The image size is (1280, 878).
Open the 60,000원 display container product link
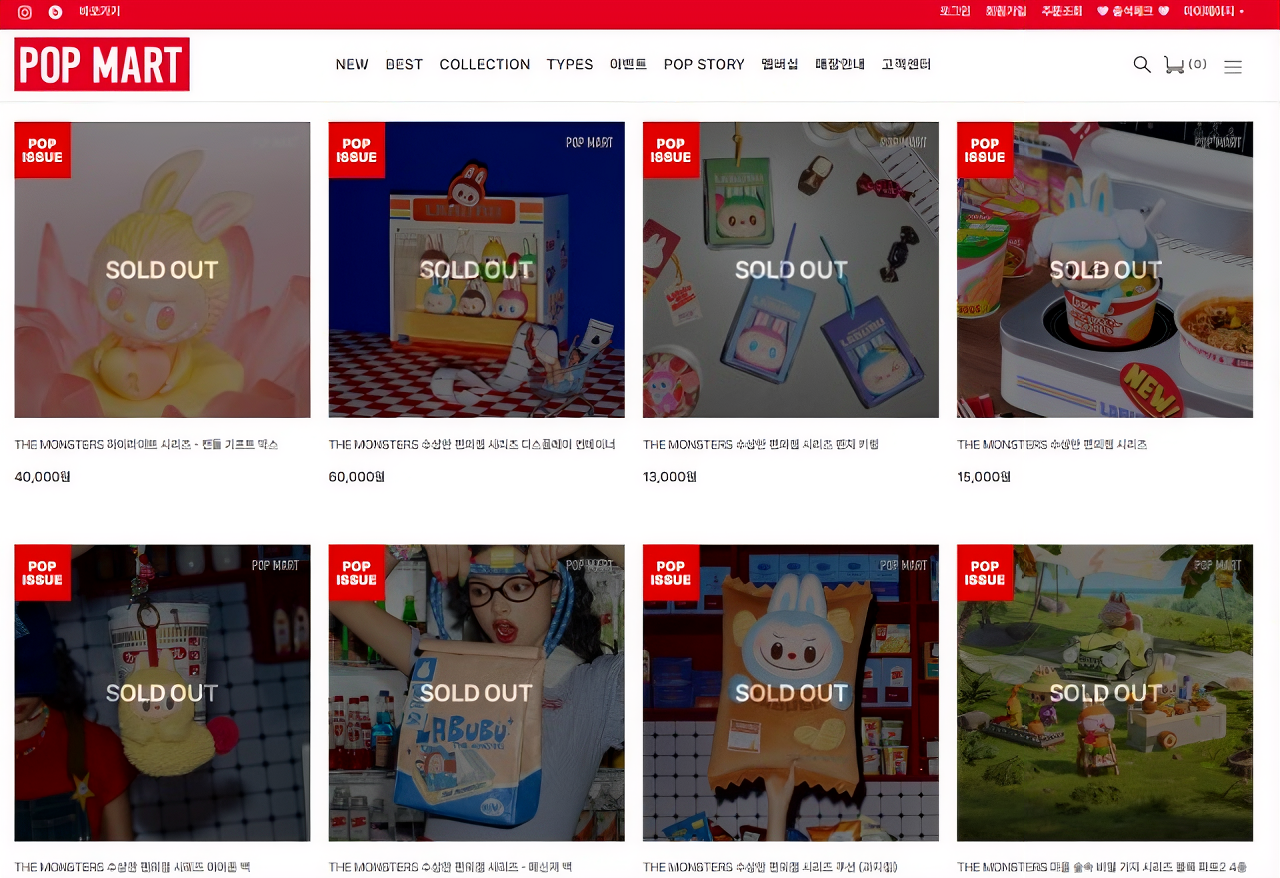click(x=472, y=444)
